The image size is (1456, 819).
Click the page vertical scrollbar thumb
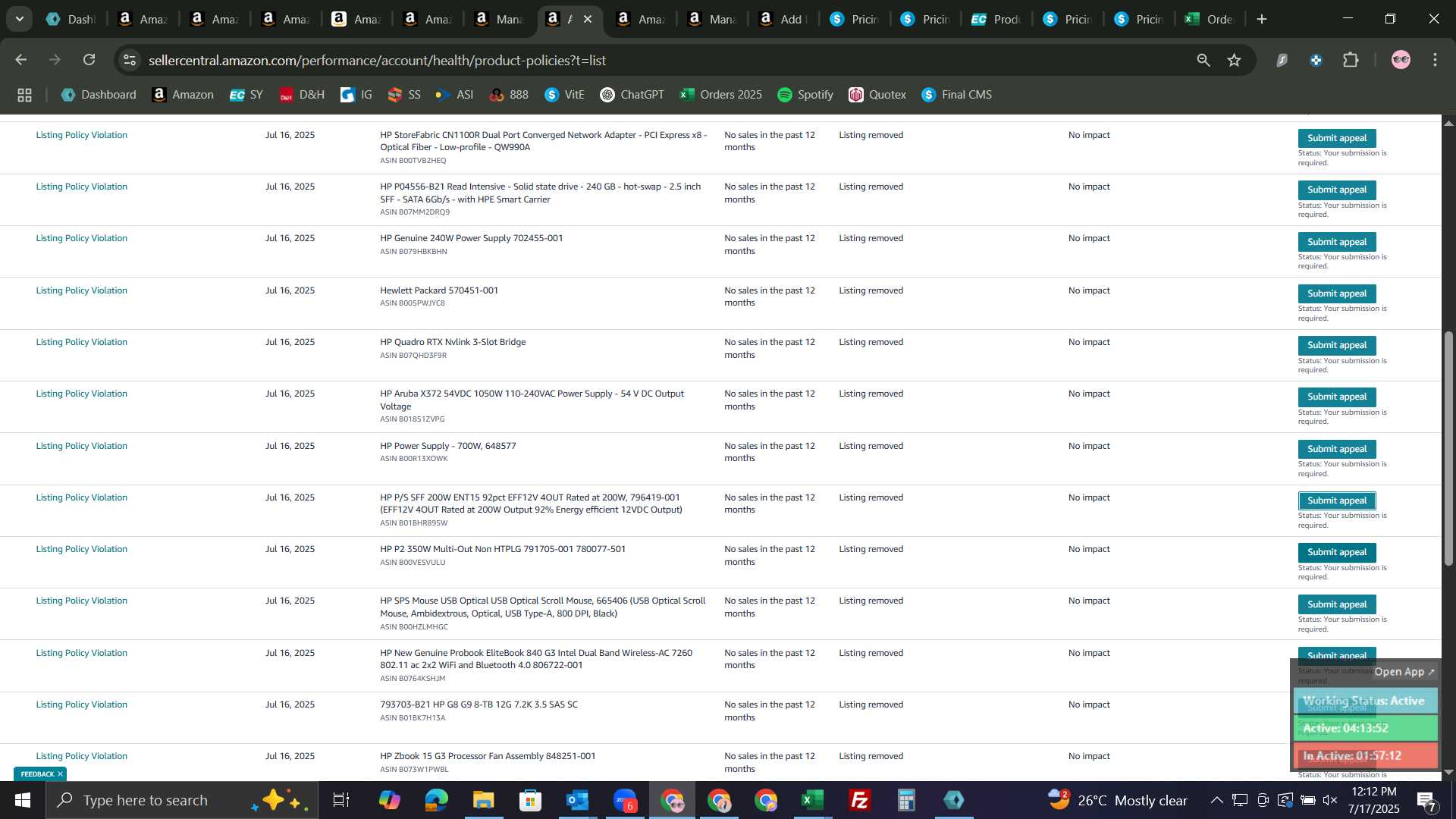pyautogui.click(x=1448, y=447)
